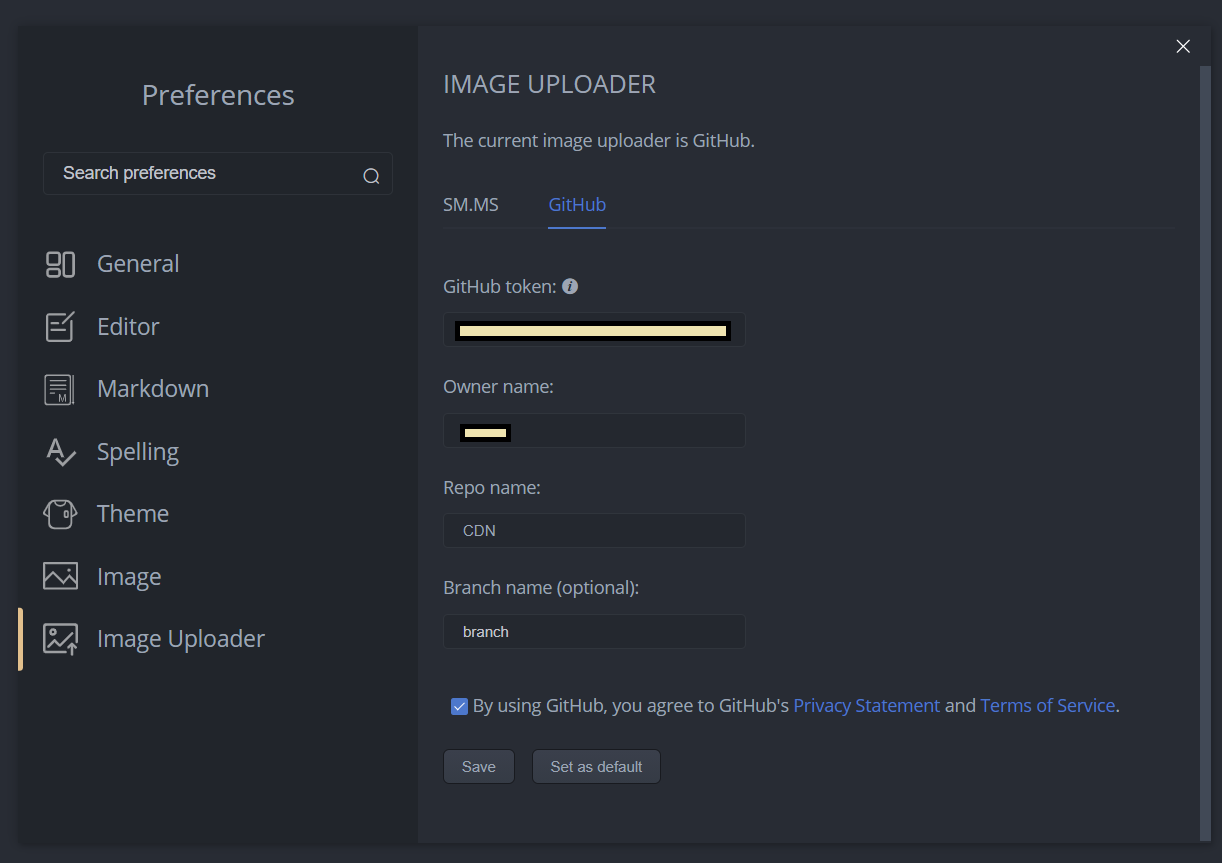Focus the Search preferences field
Screen dimensions: 1222x863
pyautogui.click(x=218, y=174)
